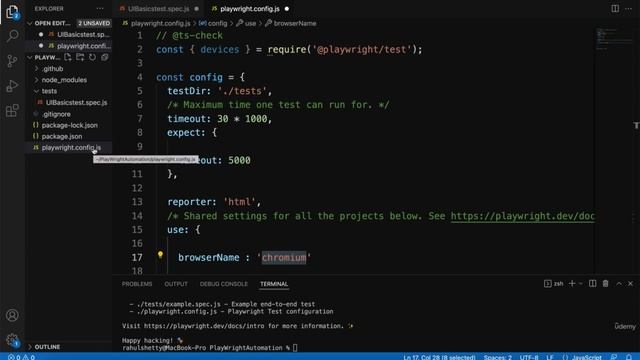Open the Accounts menu icon

pyautogui.click(x=12, y=315)
